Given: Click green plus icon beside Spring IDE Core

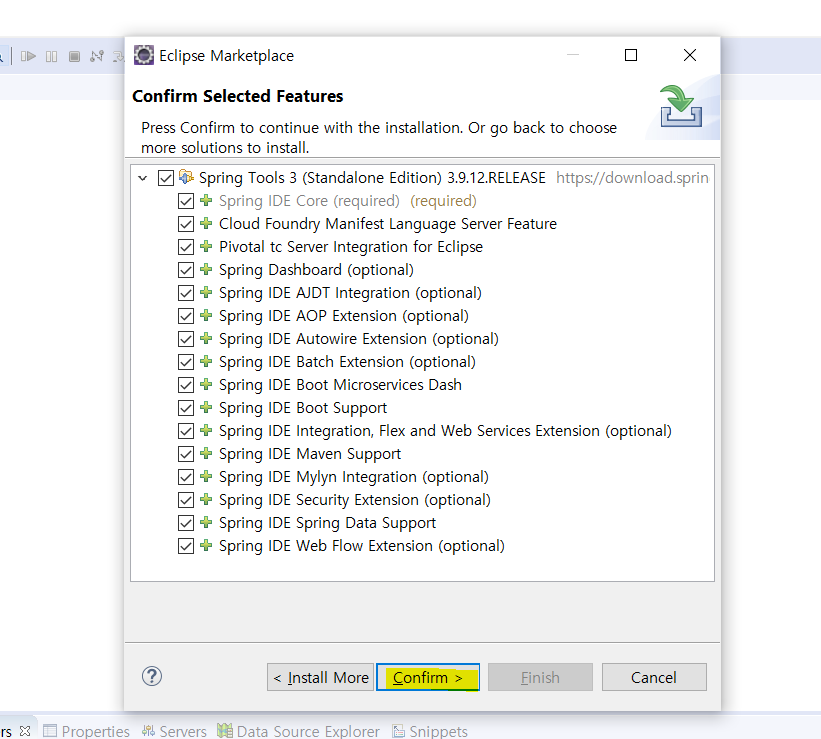Looking at the screenshot, I should coord(206,200).
